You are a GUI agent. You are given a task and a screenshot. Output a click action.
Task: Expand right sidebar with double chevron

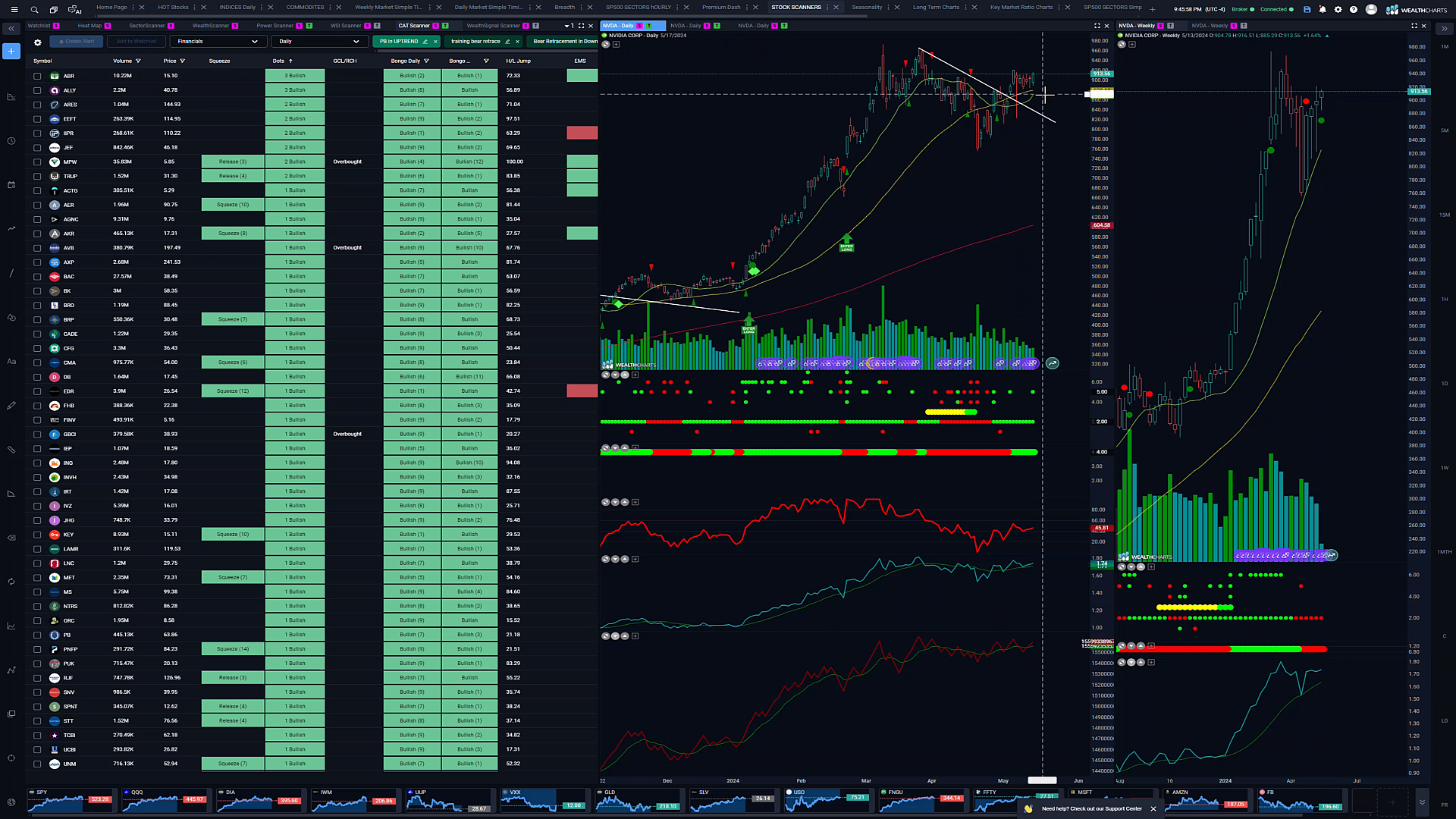click(x=1444, y=29)
